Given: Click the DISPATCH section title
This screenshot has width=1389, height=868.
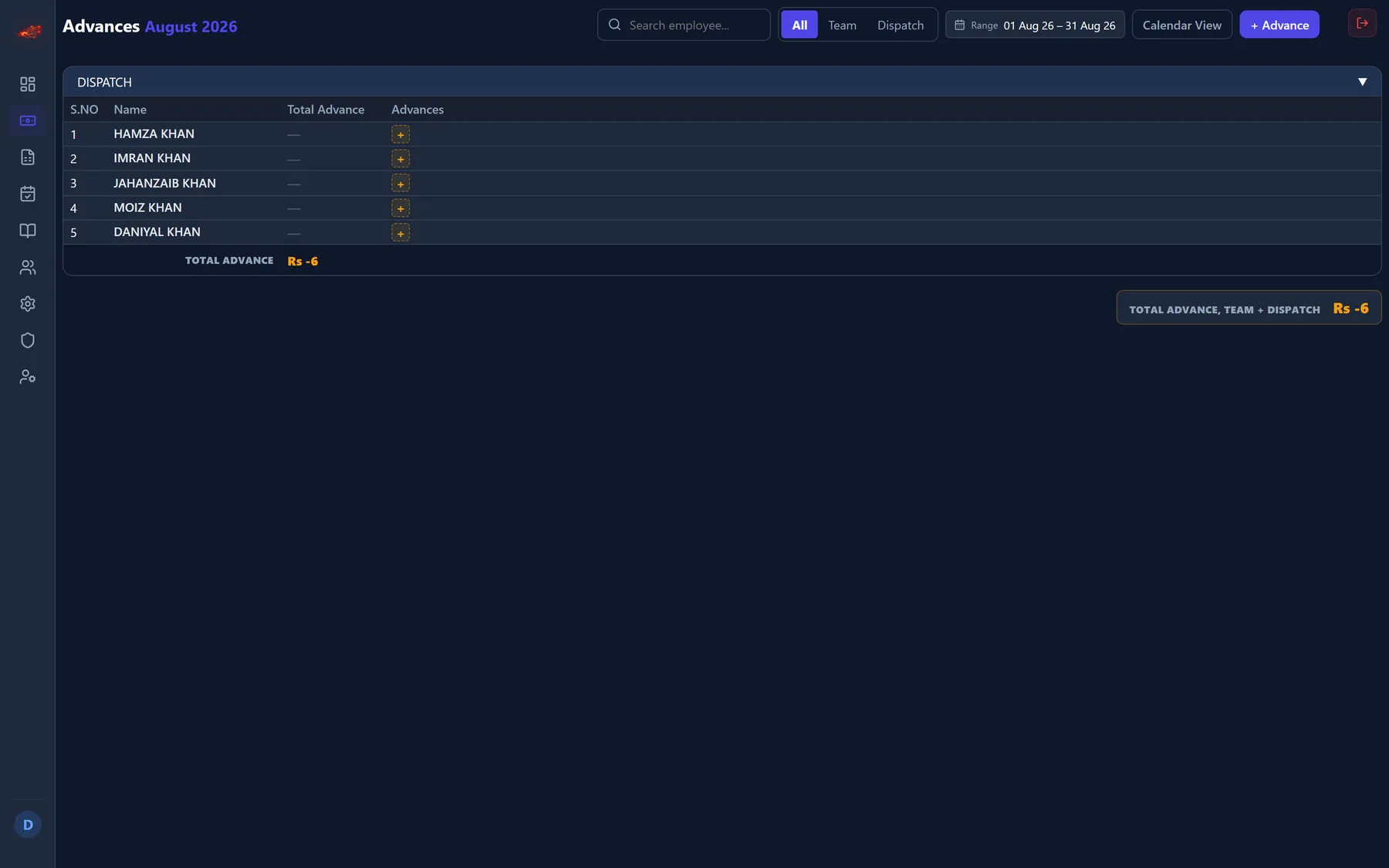Looking at the screenshot, I should (x=104, y=82).
